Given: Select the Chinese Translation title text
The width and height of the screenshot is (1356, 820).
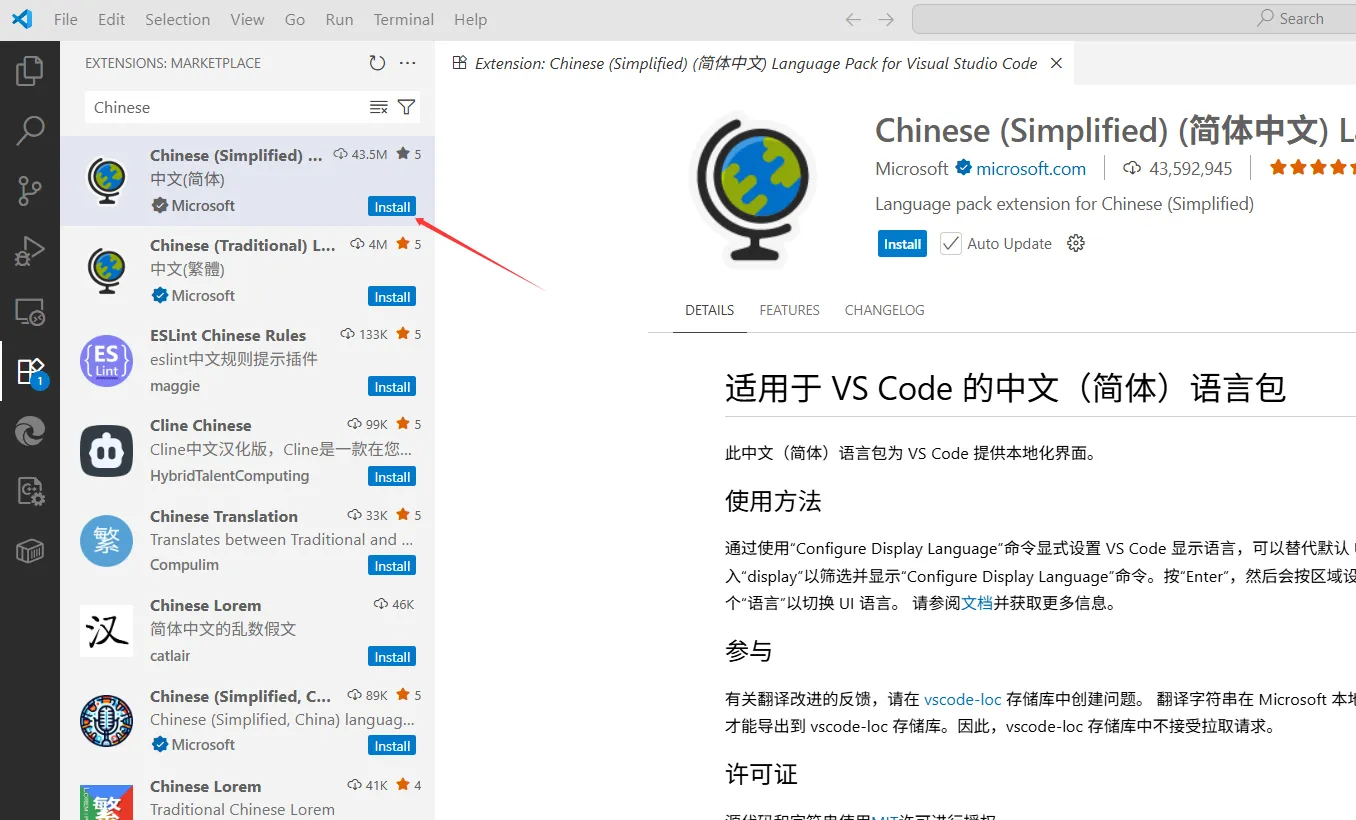Looking at the screenshot, I should pyautogui.click(x=224, y=516).
